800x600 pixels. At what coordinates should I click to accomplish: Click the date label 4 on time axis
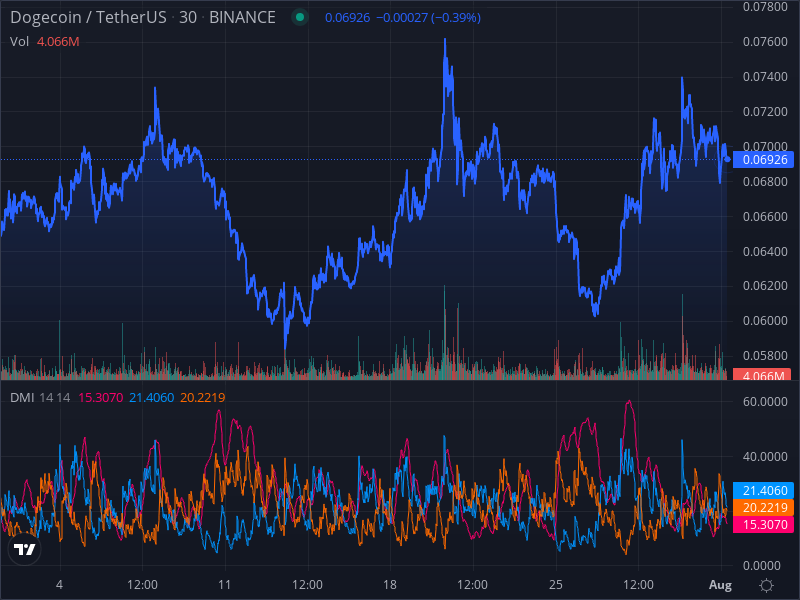tap(60, 585)
